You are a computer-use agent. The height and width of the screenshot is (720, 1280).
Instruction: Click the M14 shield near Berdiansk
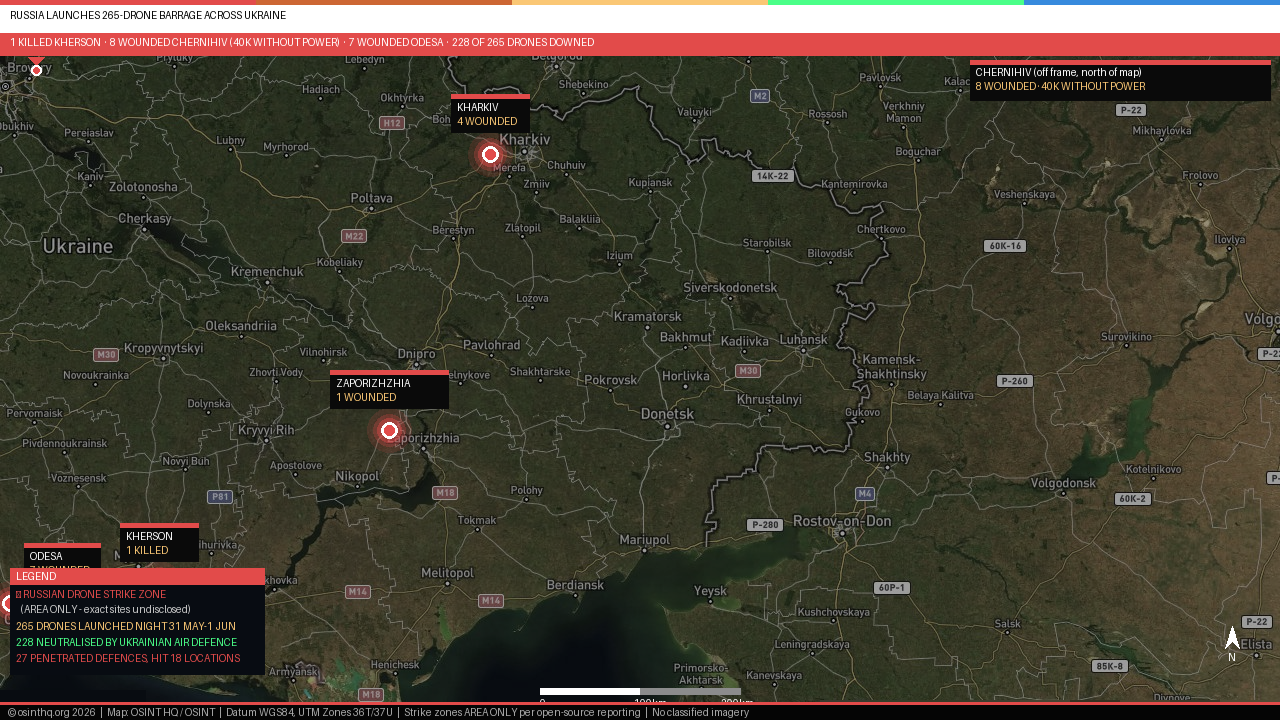(x=491, y=601)
